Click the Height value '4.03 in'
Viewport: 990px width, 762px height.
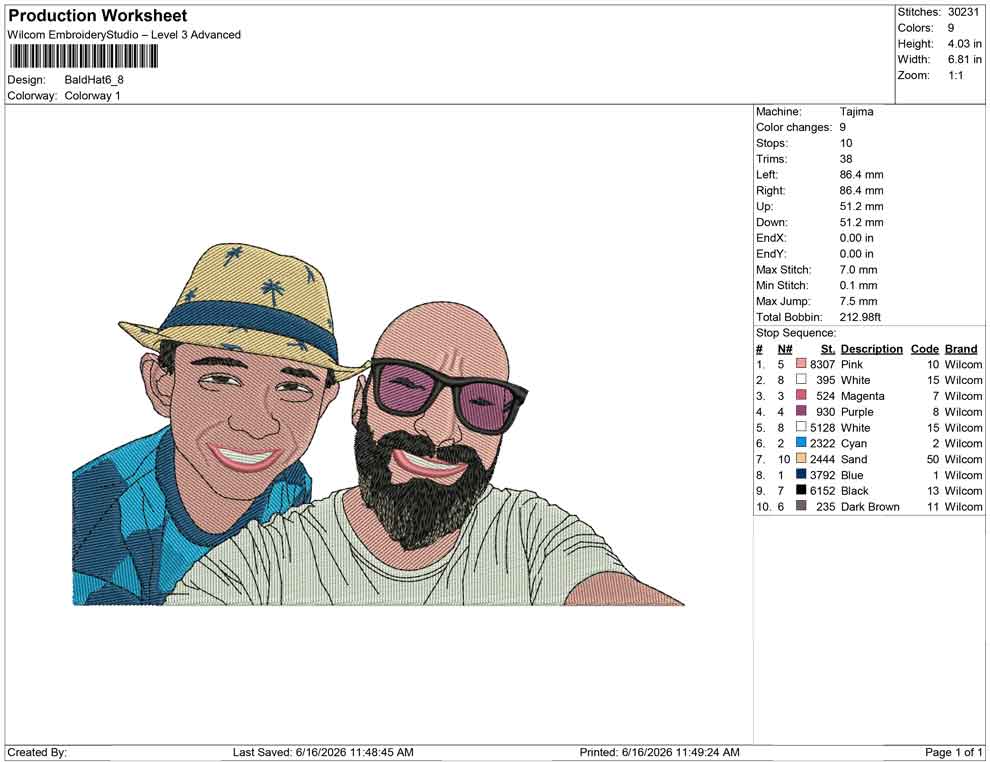click(964, 44)
